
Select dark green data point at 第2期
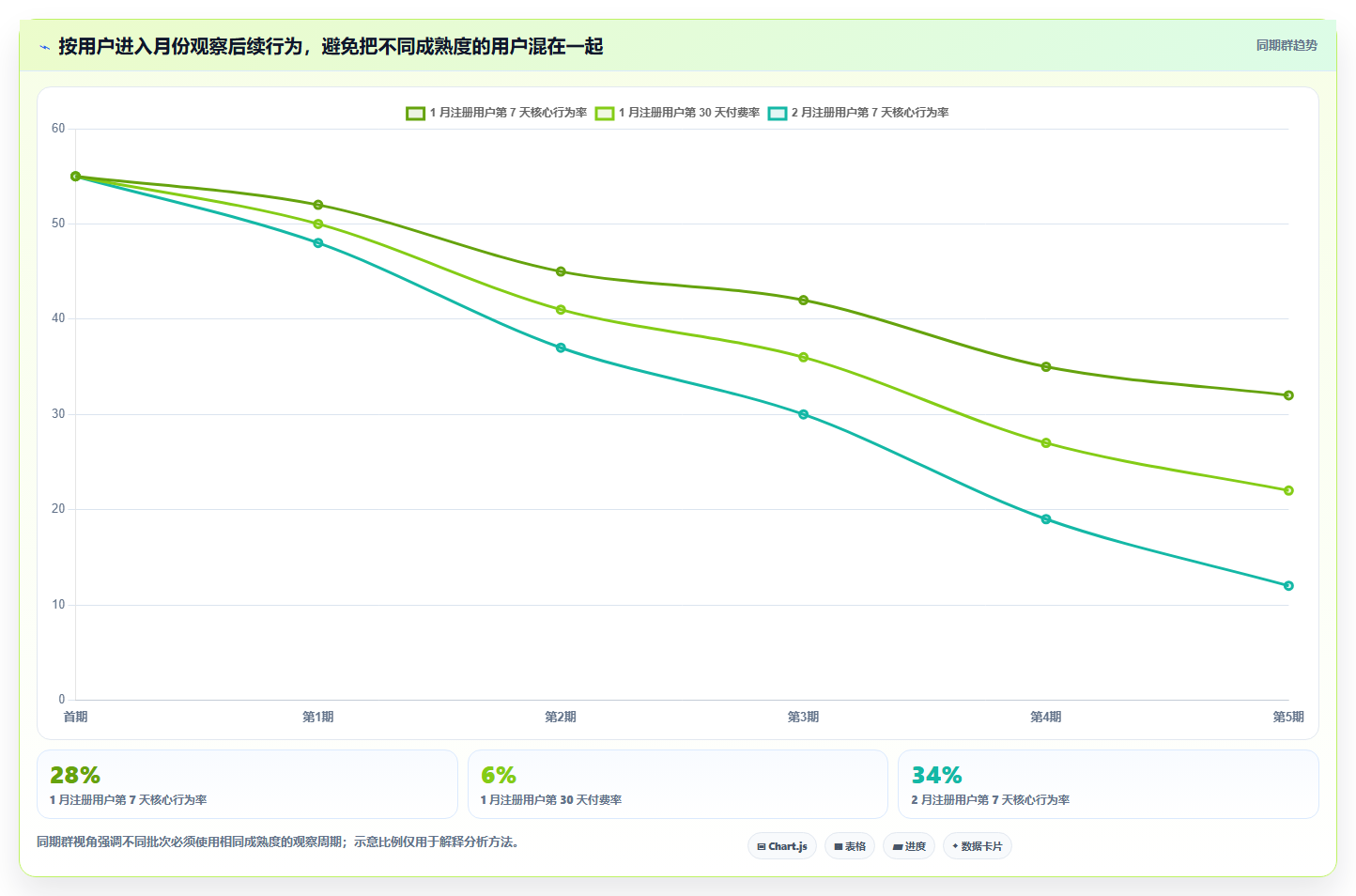(x=561, y=271)
